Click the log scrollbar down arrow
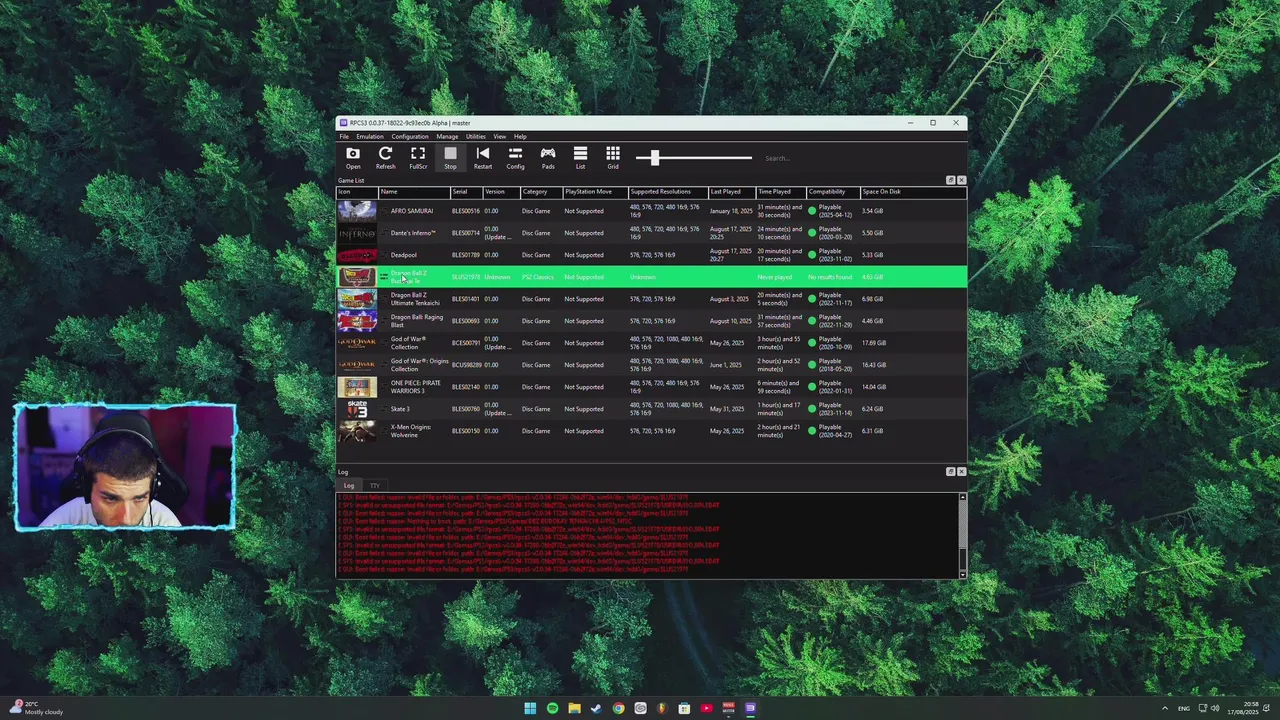Screen dimensions: 1280x720 click(x=963, y=574)
